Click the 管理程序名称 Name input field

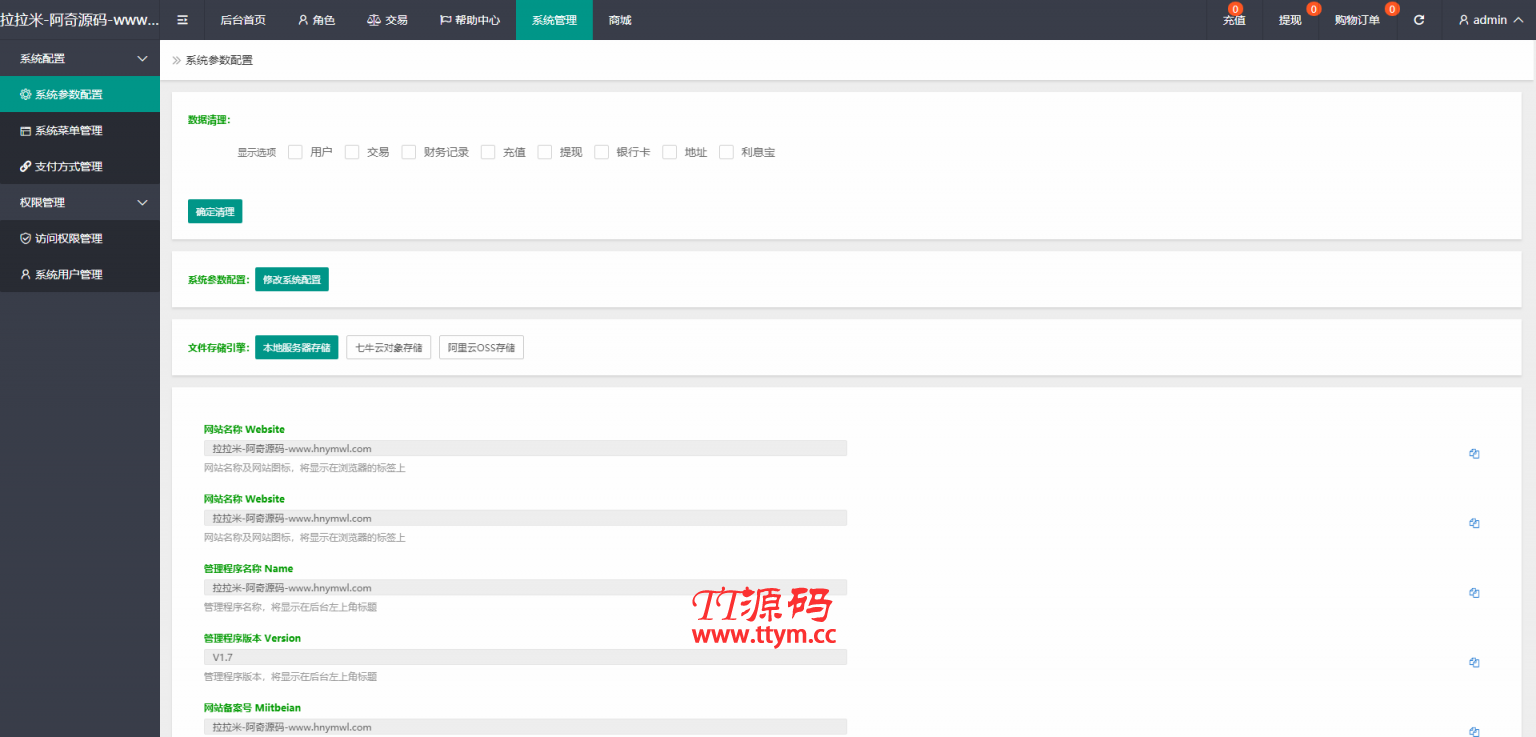point(525,588)
